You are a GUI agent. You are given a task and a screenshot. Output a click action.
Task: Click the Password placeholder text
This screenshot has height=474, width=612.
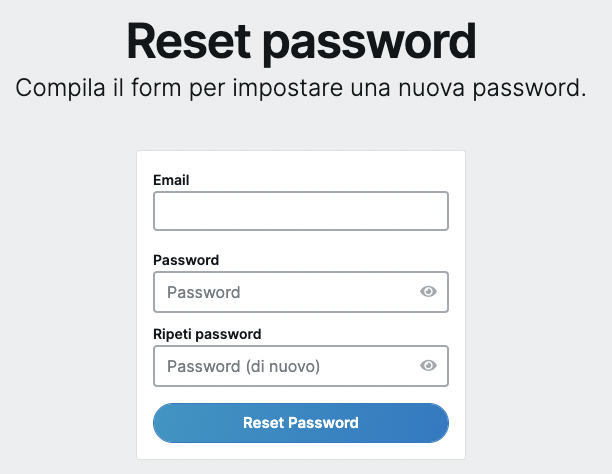pyautogui.click(x=203, y=292)
